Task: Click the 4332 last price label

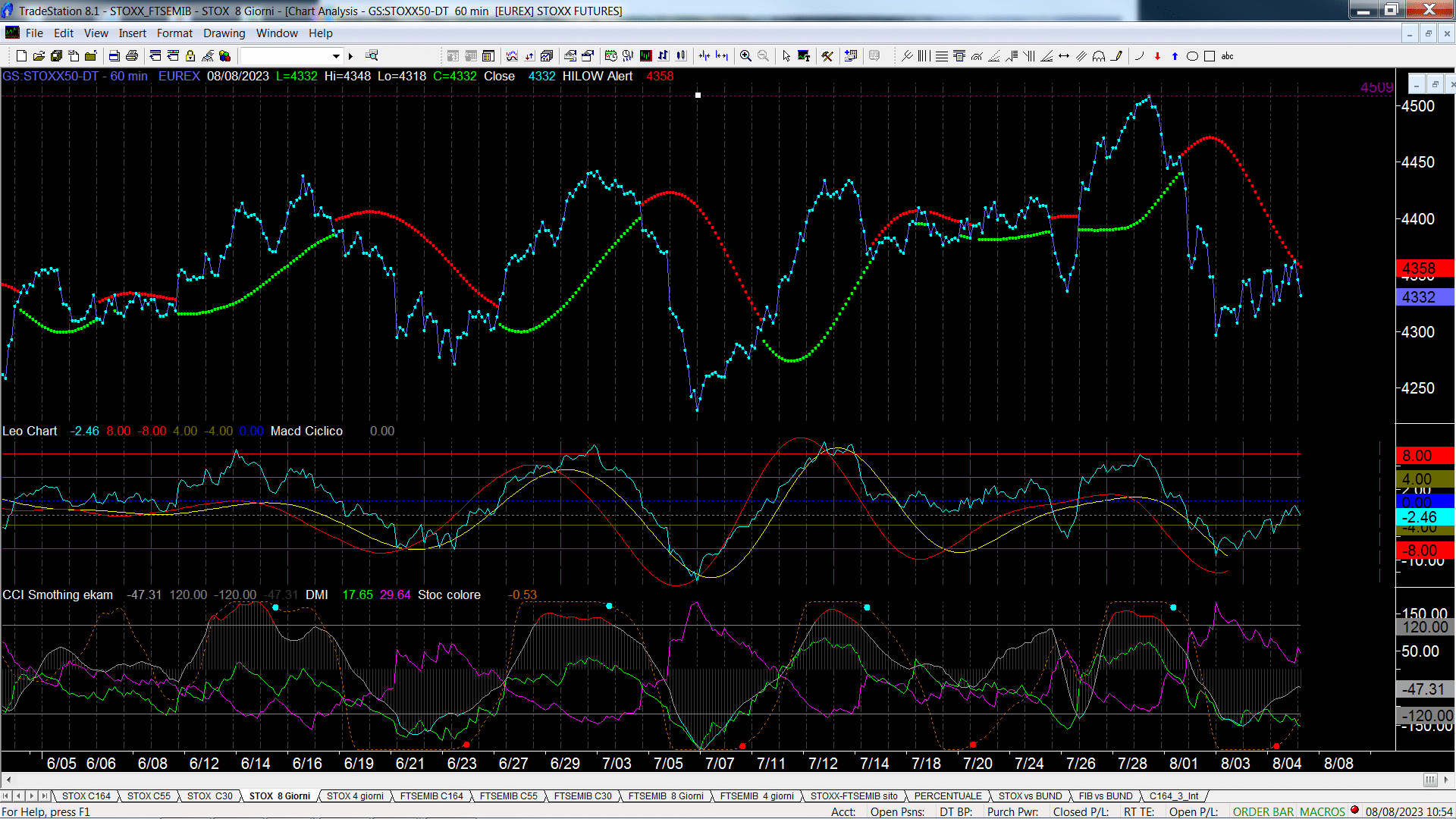Action: pyautogui.click(x=1424, y=297)
